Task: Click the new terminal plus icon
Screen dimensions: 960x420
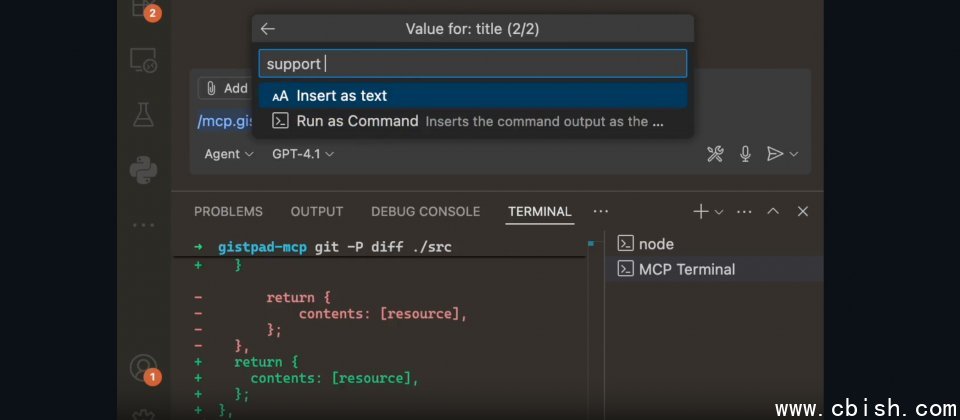Action: (701, 211)
